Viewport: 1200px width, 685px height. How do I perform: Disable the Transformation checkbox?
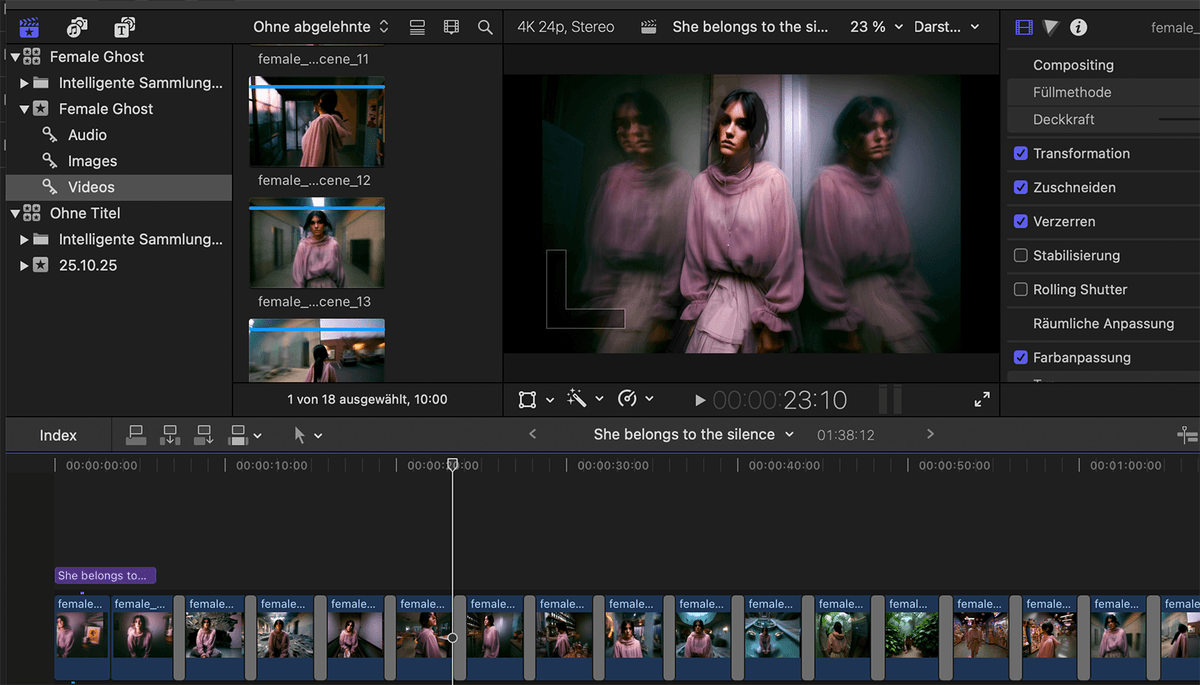[1020, 154]
